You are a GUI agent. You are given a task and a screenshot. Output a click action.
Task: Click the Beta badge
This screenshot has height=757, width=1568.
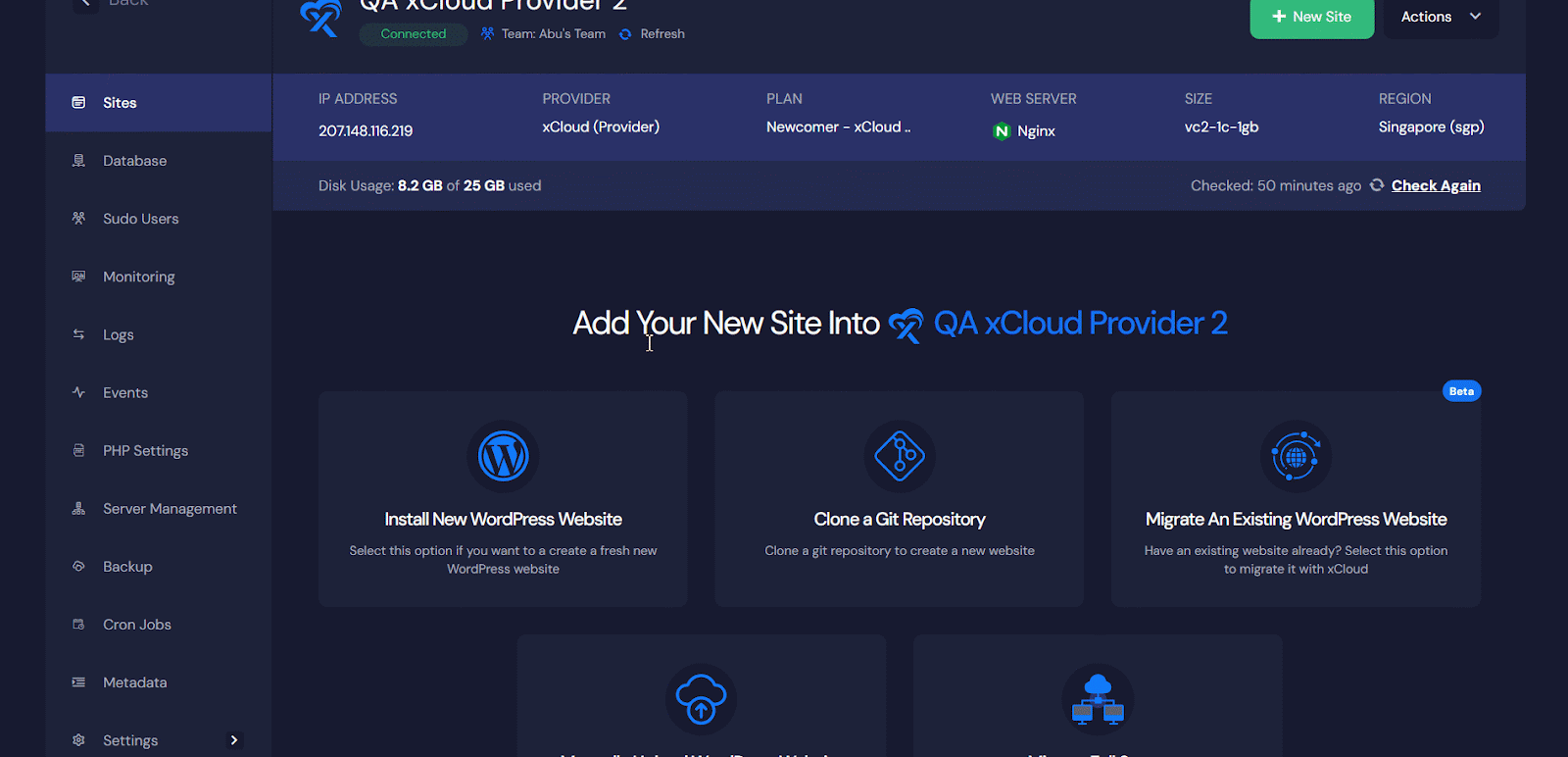pyautogui.click(x=1461, y=391)
